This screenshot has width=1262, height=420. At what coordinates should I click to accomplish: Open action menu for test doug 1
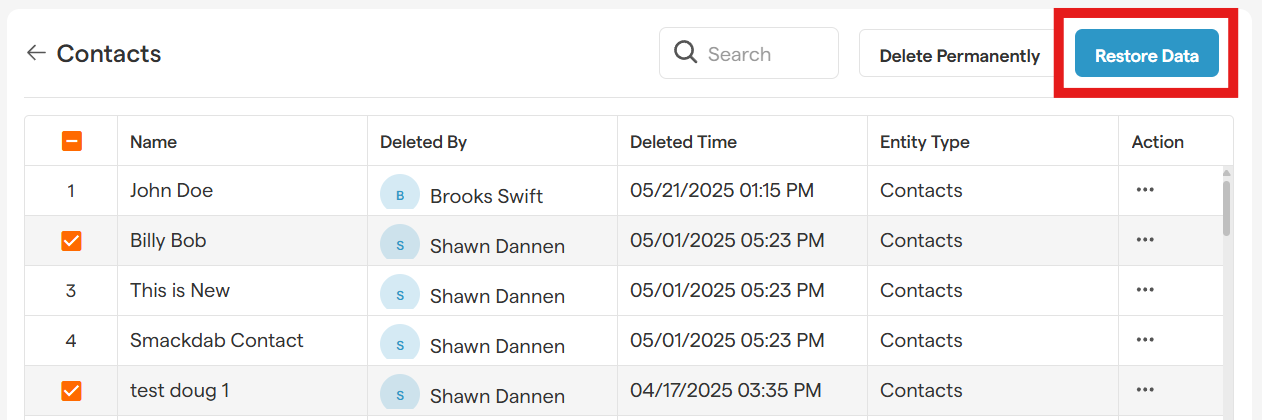(1145, 390)
